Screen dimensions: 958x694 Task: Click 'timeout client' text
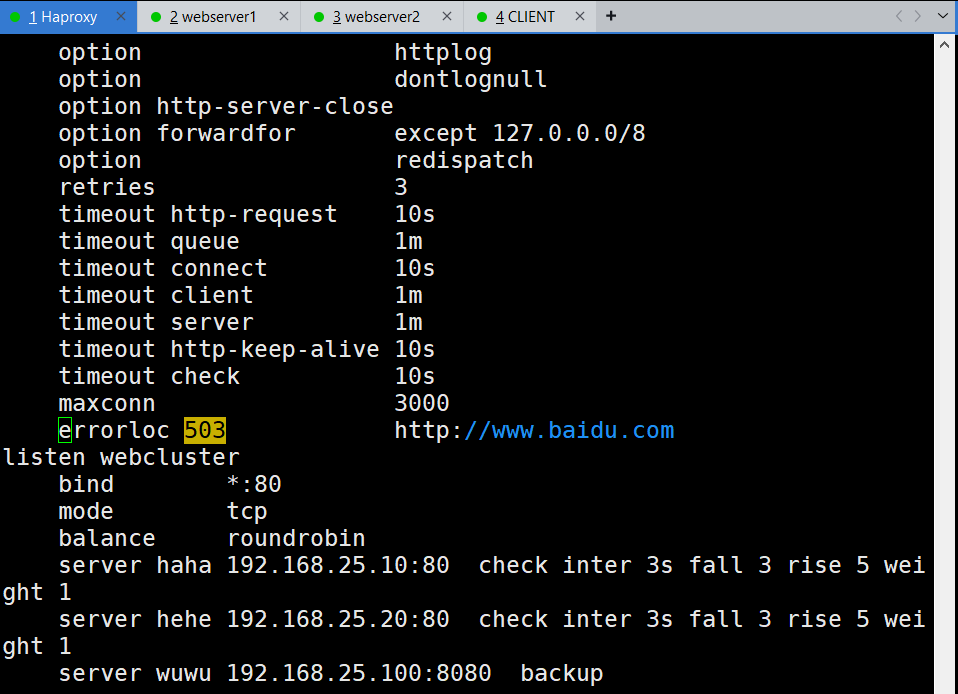click(x=156, y=295)
